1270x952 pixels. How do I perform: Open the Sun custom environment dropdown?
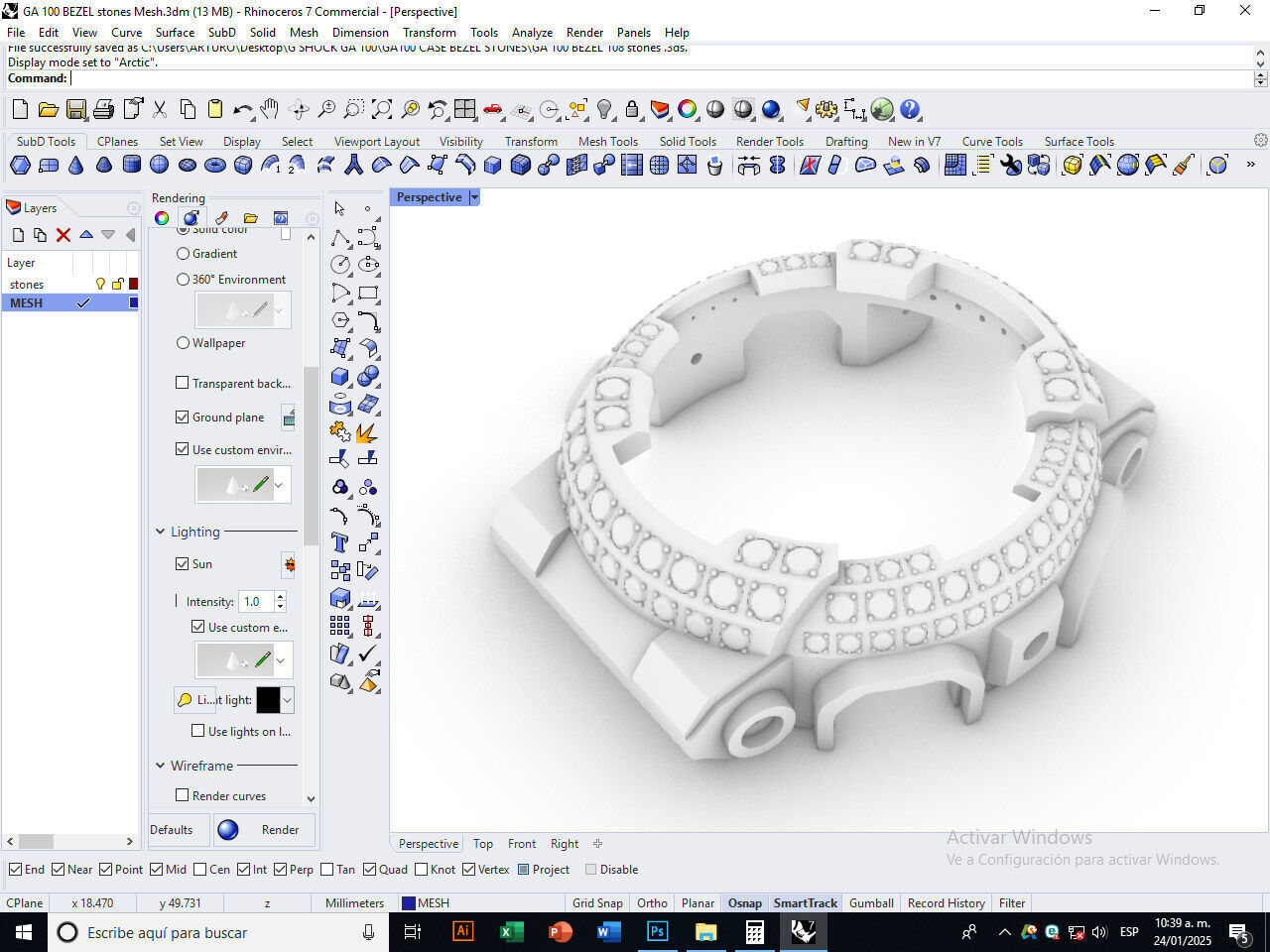pos(281,659)
